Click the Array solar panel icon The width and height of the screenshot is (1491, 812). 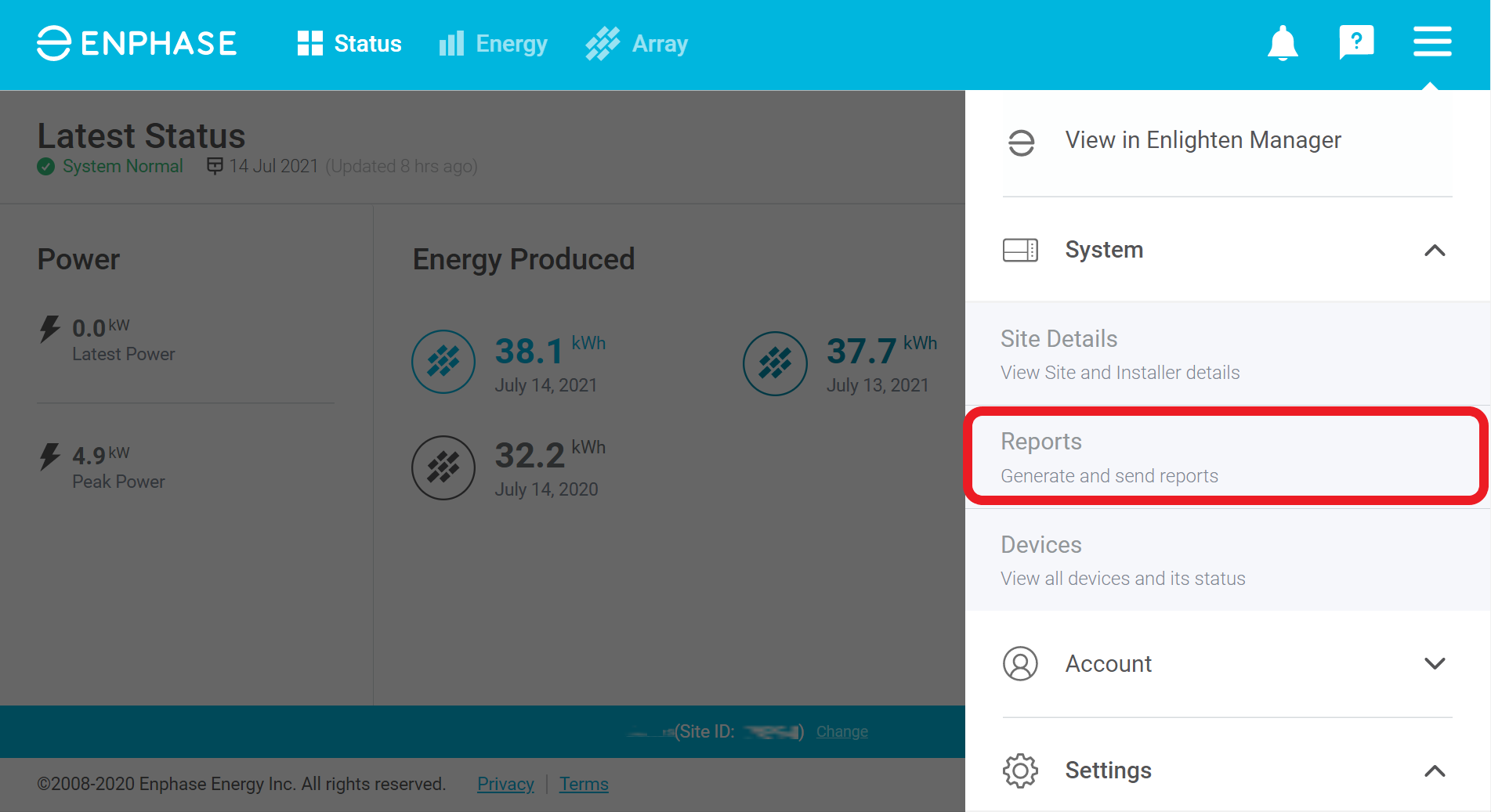tap(602, 44)
